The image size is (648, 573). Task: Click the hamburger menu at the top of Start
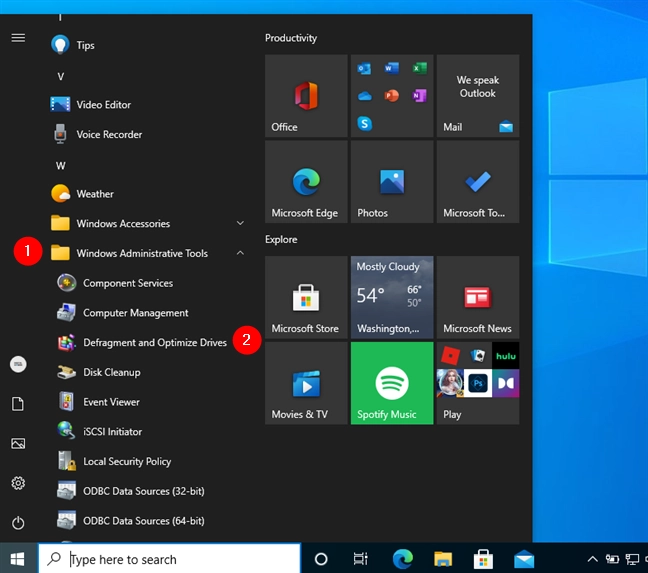18,38
